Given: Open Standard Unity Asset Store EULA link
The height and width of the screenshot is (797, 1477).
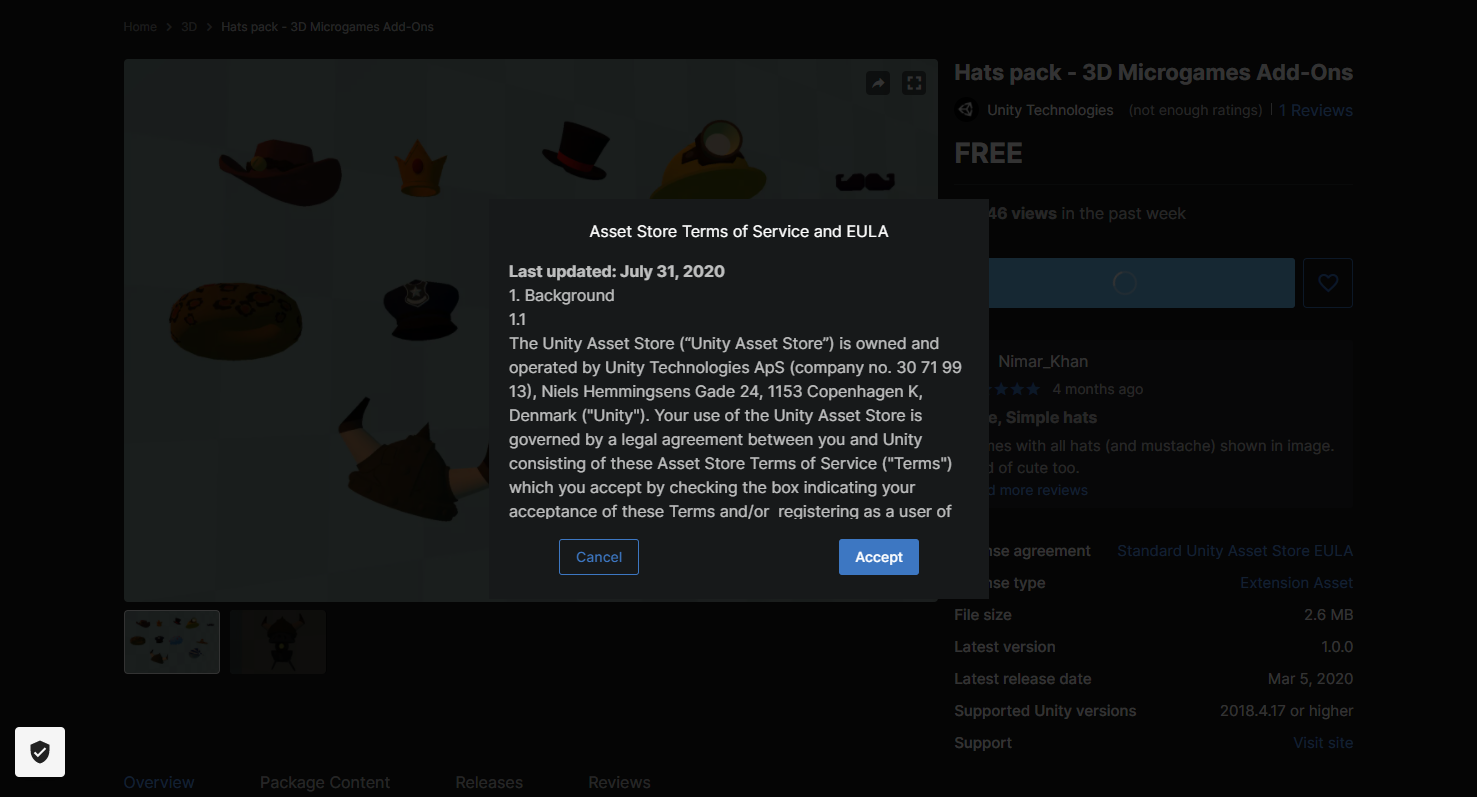Looking at the screenshot, I should click(1235, 551).
